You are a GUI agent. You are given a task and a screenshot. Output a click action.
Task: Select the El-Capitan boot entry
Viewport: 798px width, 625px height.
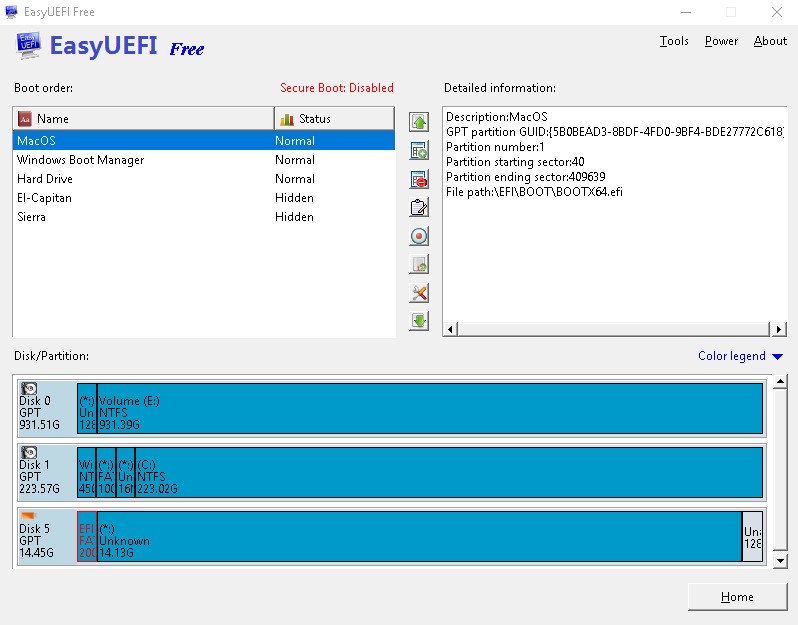(204, 197)
